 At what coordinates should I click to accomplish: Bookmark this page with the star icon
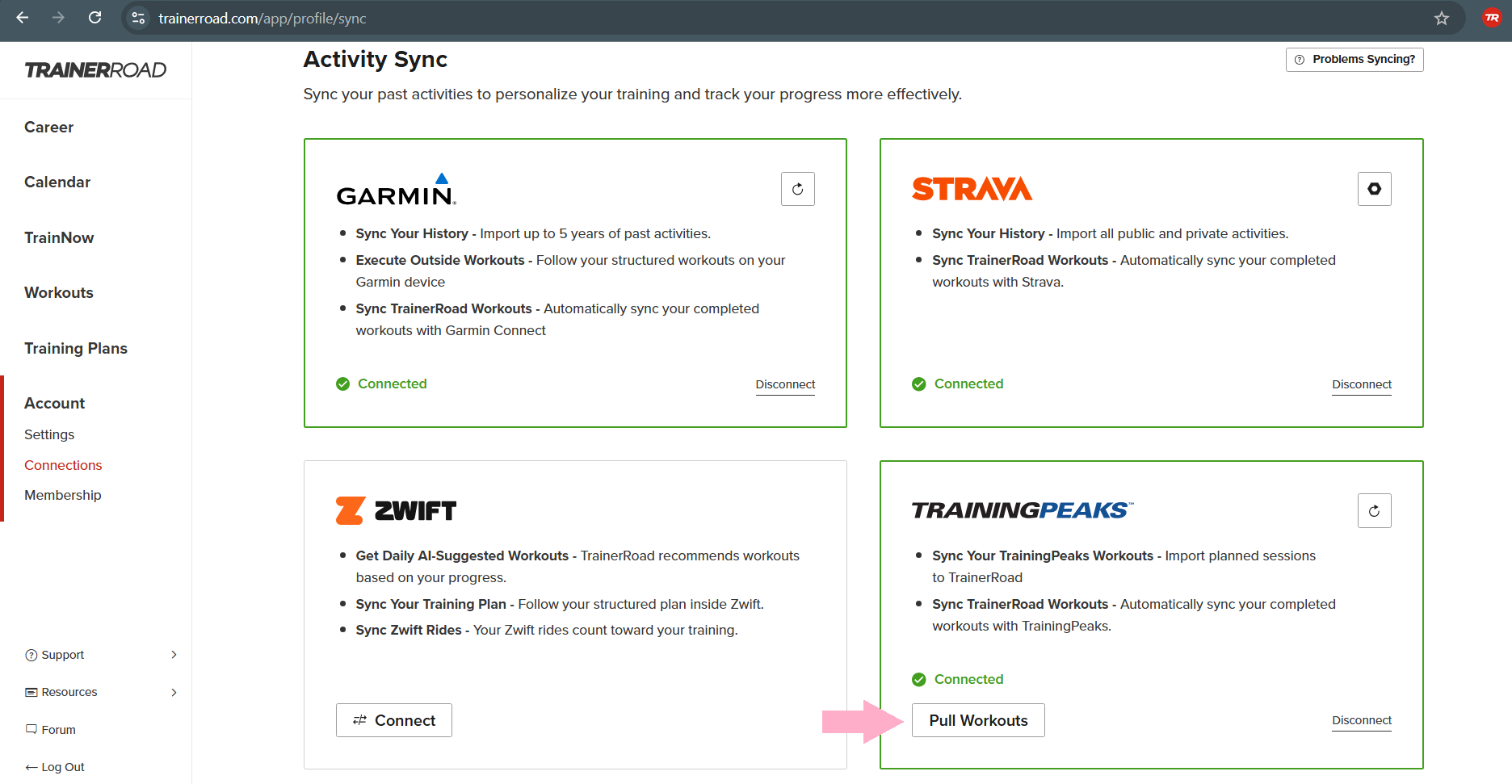tap(1442, 18)
